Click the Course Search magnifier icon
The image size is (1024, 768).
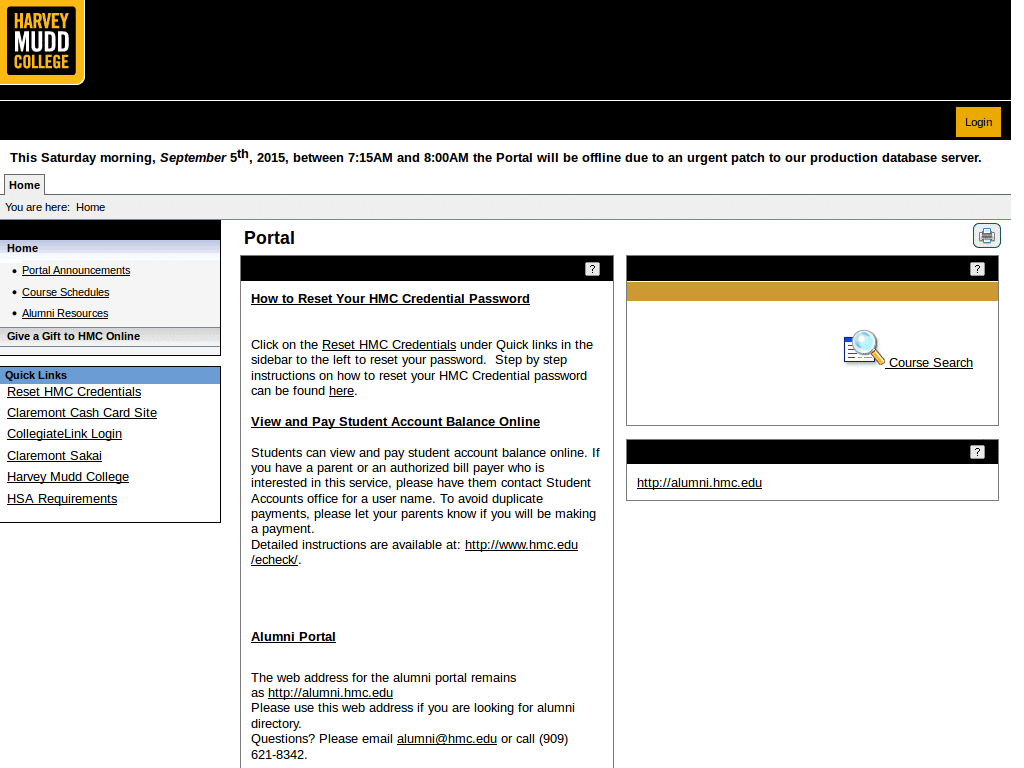863,348
